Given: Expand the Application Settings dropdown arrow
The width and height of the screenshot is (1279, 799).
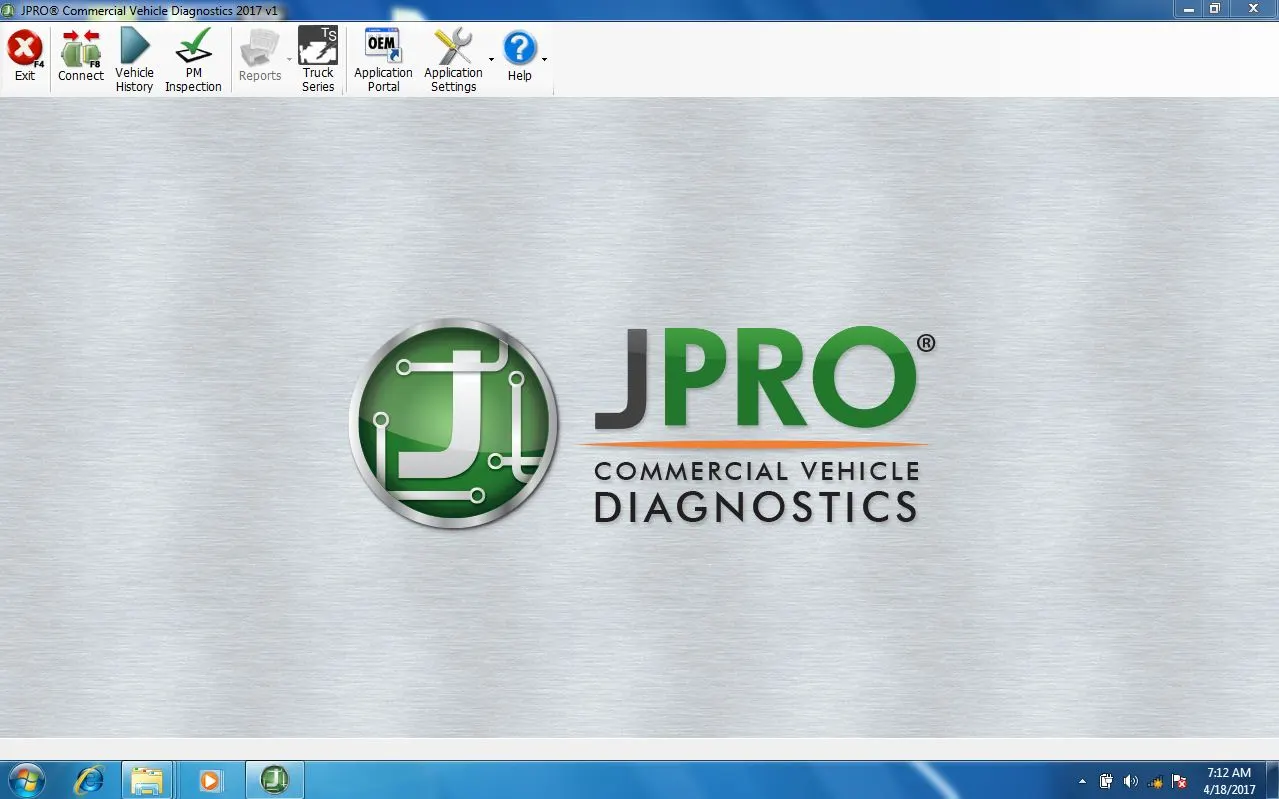Looking at the screenshot, I should tap(491, 60).
